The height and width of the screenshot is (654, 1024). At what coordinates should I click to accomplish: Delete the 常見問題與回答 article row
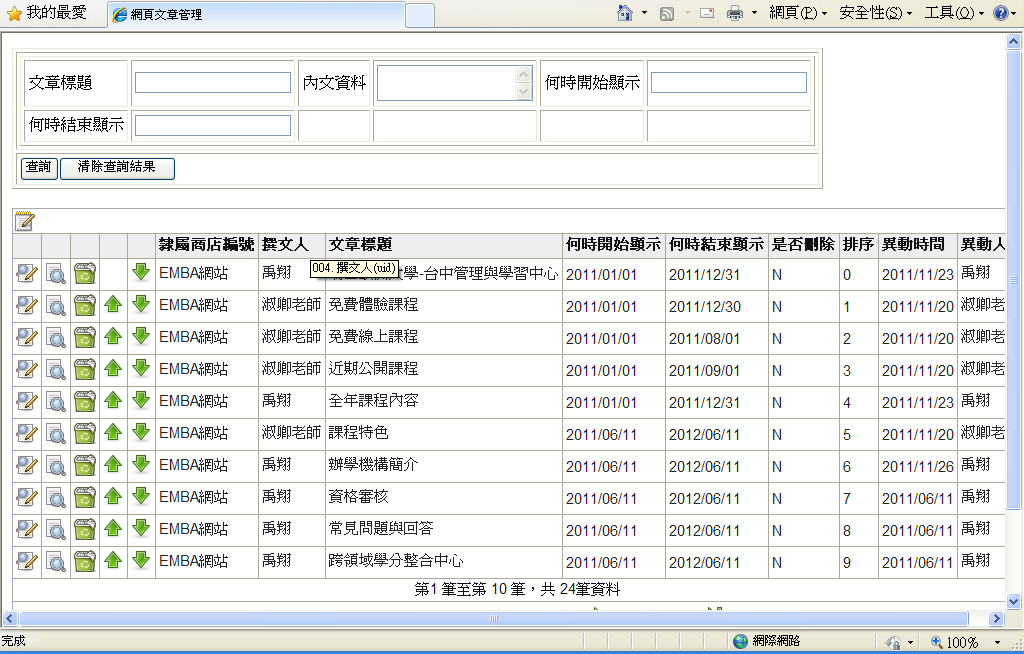click(85, 530)
